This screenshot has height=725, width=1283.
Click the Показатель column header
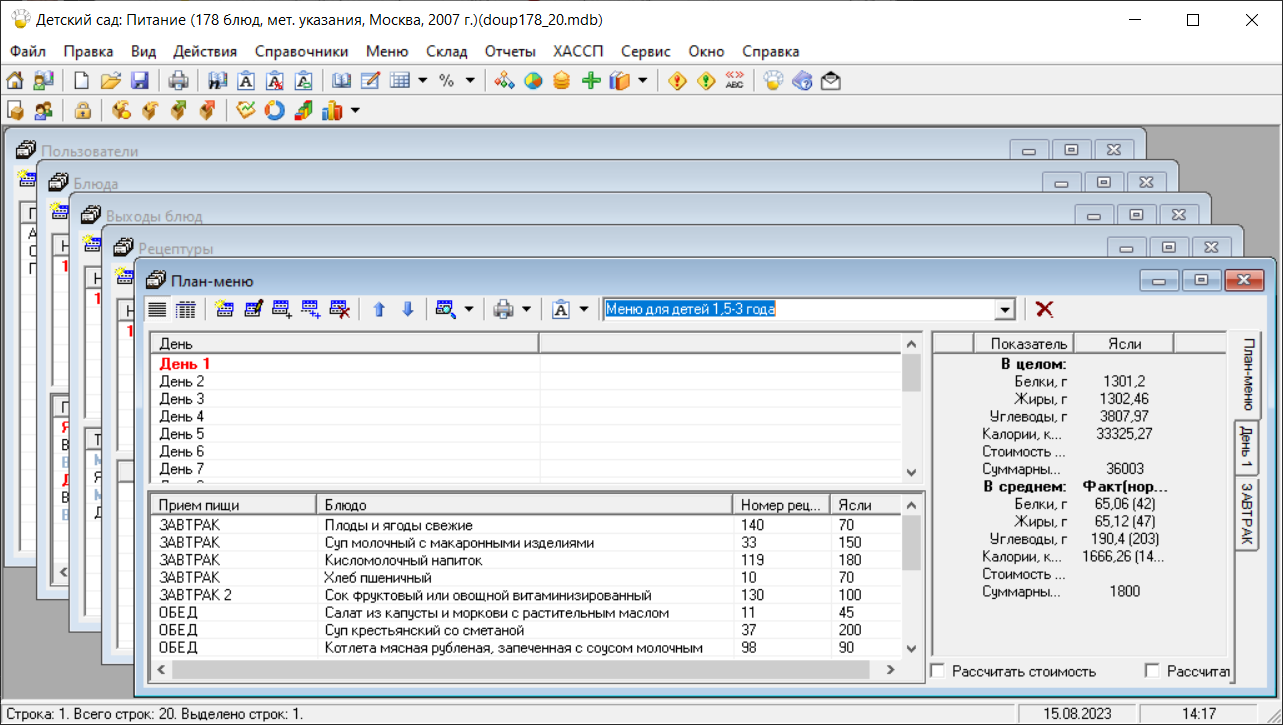1024,343
